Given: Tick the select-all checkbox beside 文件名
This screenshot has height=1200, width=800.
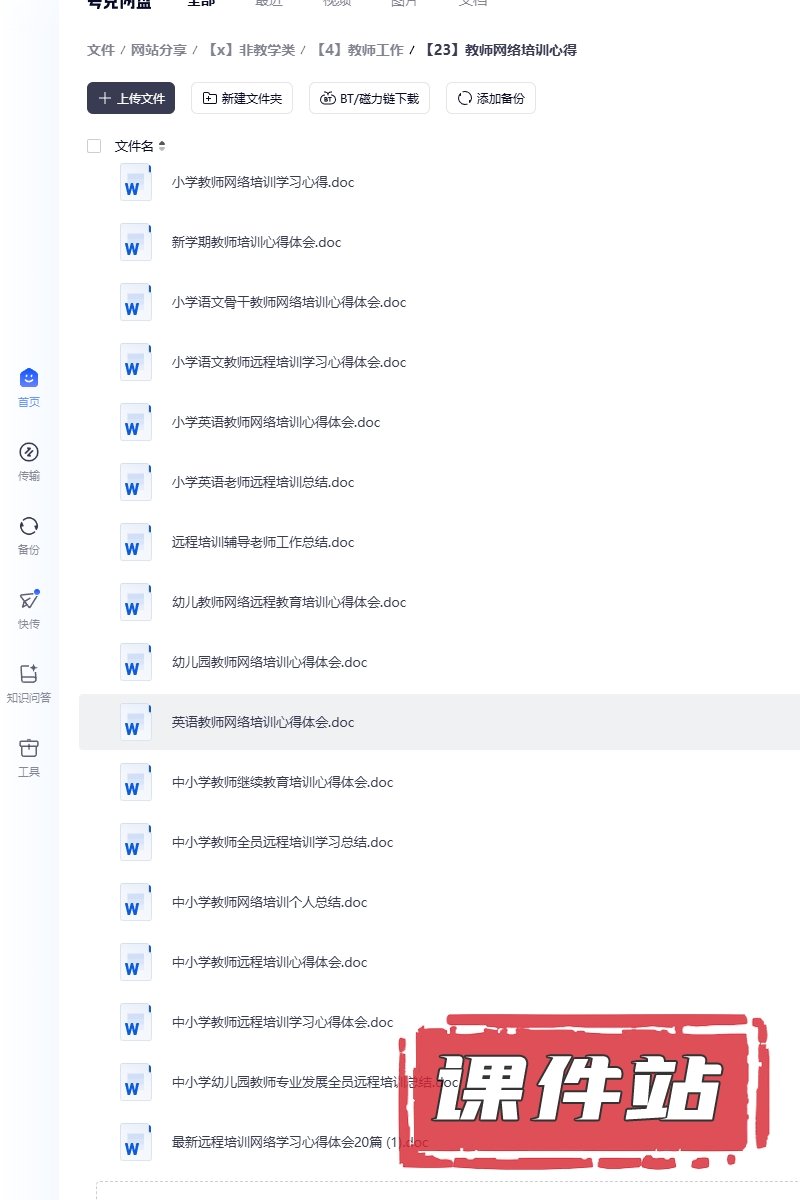Looking at the screenshot, I should coord(94,146).
